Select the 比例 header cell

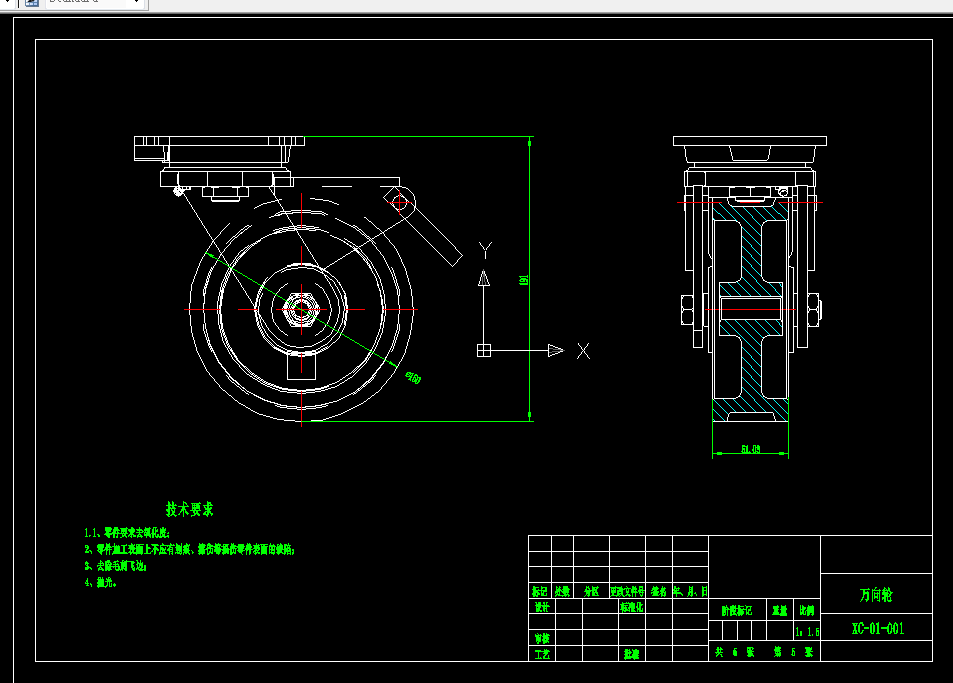[807, 610]
